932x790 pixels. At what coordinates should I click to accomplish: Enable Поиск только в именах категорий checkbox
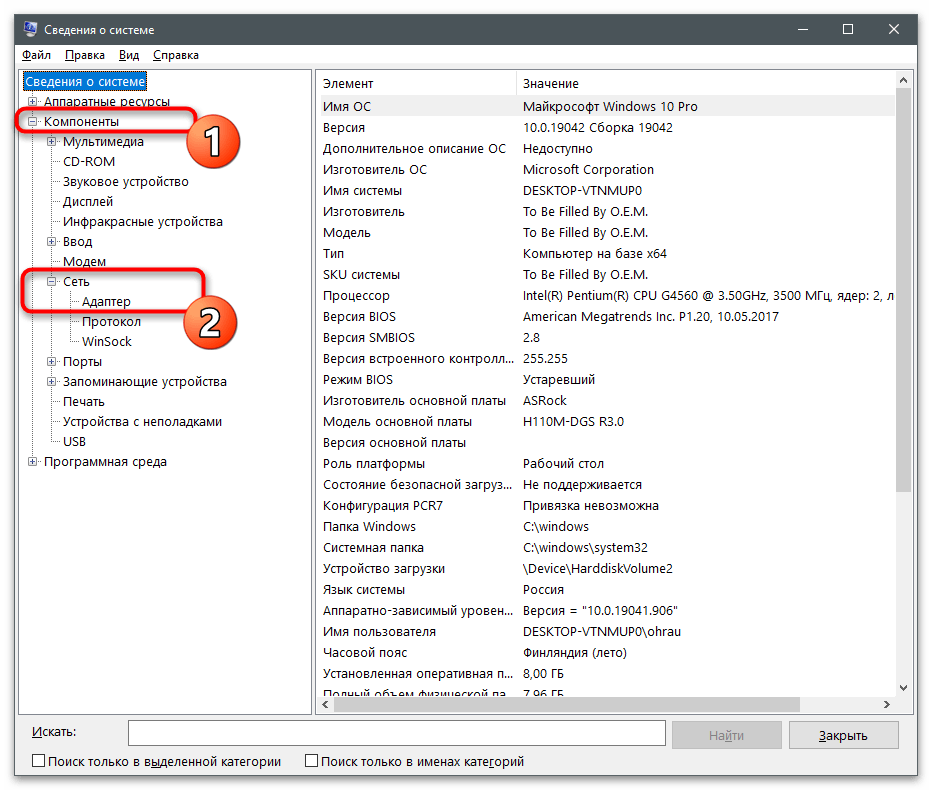click(x=311, y=762)
